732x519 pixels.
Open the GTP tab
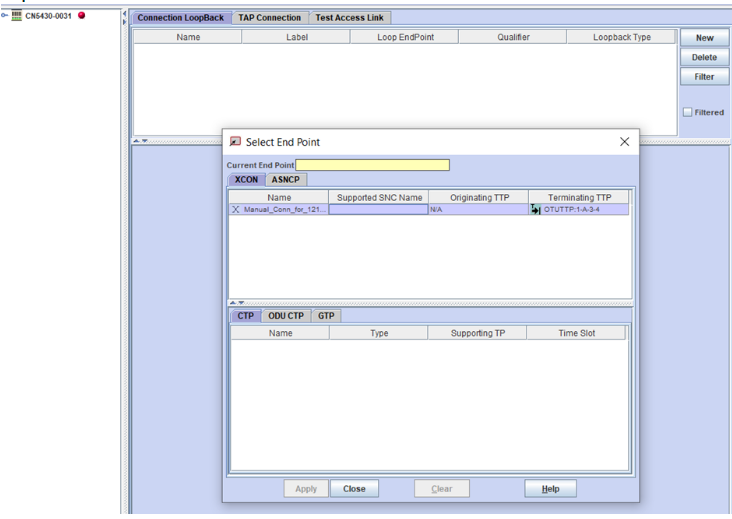(326, 316)
